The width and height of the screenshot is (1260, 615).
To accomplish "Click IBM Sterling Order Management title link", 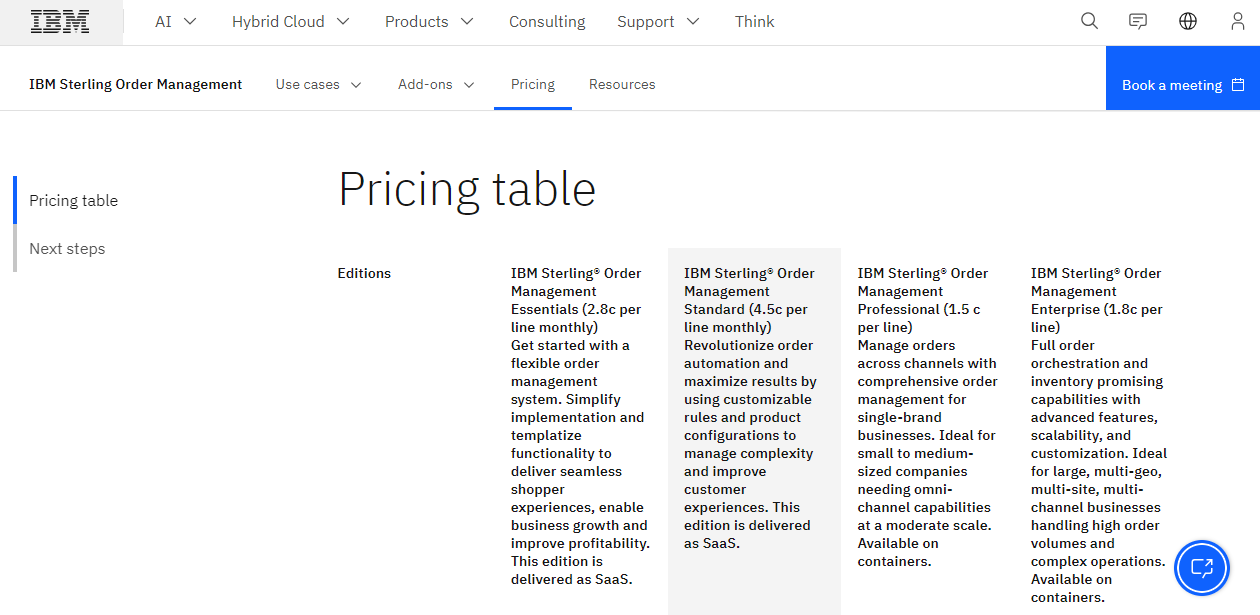I will [x=136, y=85].
